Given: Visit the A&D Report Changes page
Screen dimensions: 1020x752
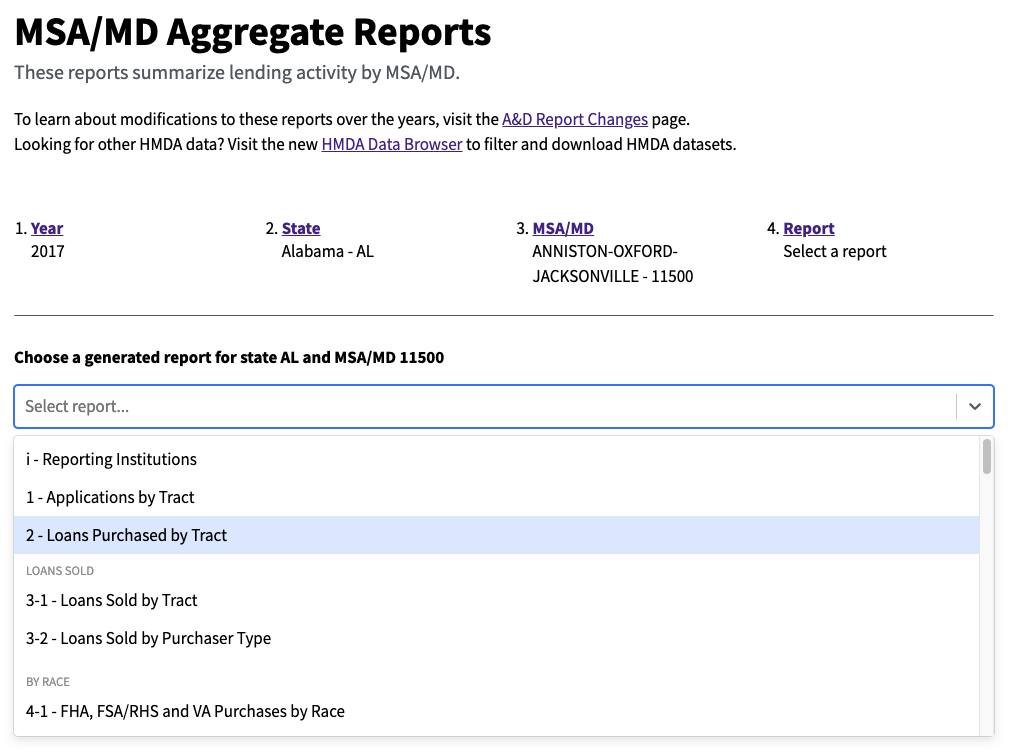Looking at the screenshot, I should click(575, 119).
